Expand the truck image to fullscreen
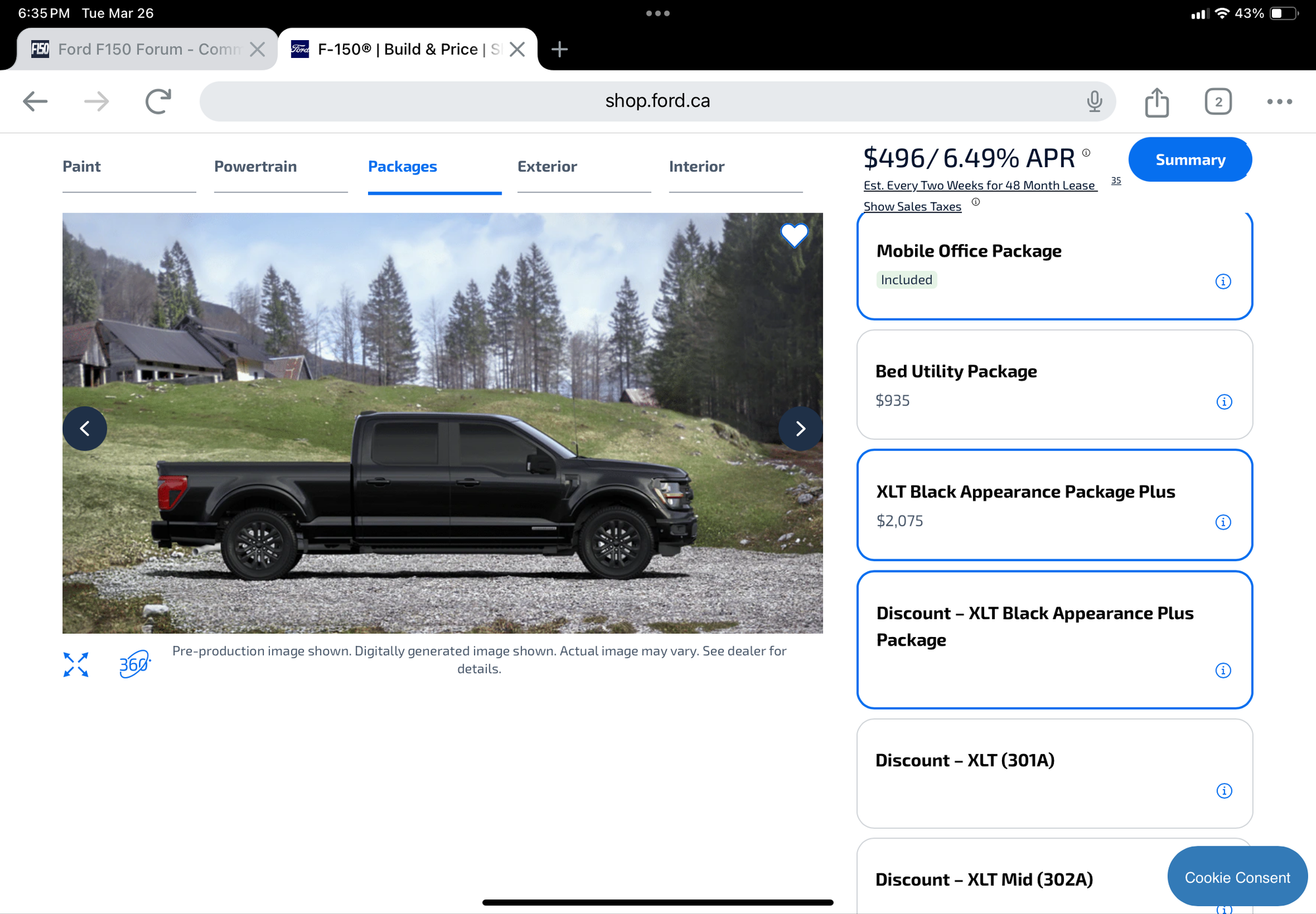Image resolution: width=1316 pixels, height=914 pixels. pyautogui.click(x=76, y=664)
